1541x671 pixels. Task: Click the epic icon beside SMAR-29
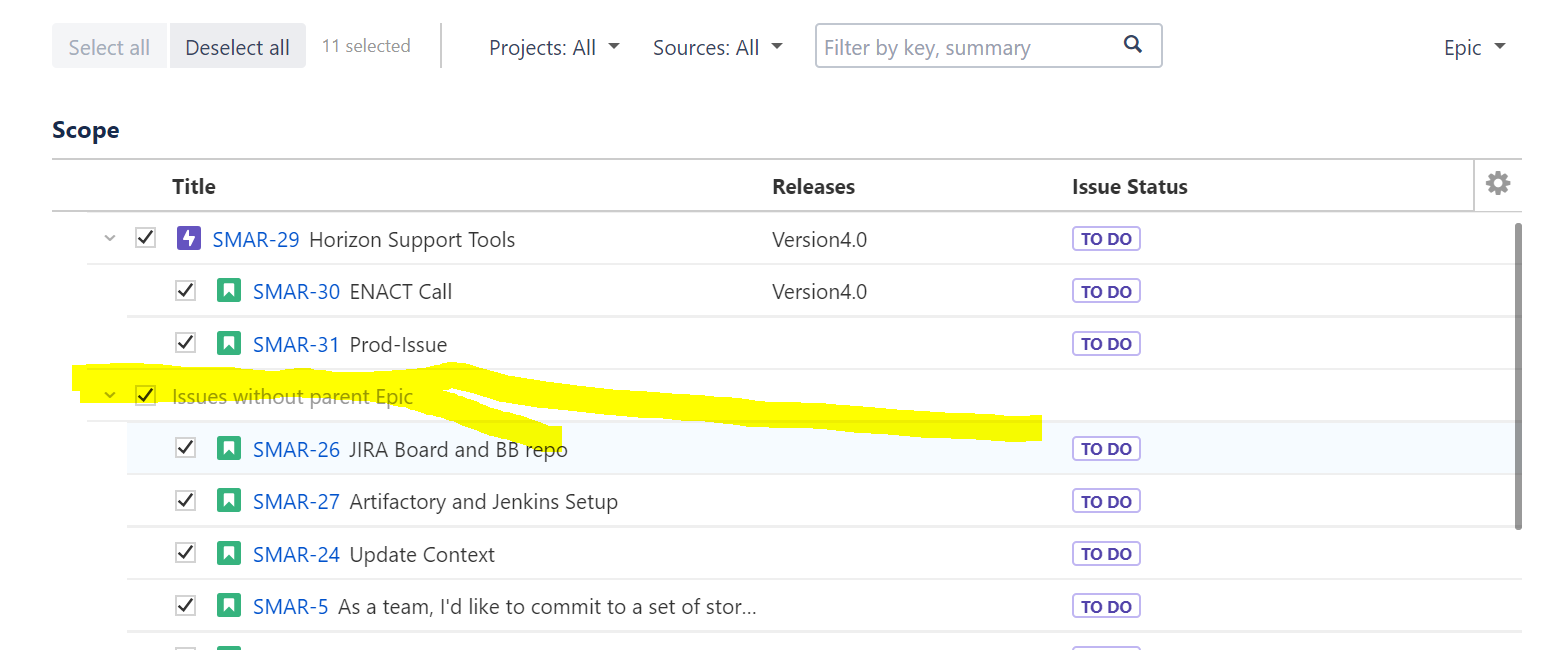click(189, 238)
